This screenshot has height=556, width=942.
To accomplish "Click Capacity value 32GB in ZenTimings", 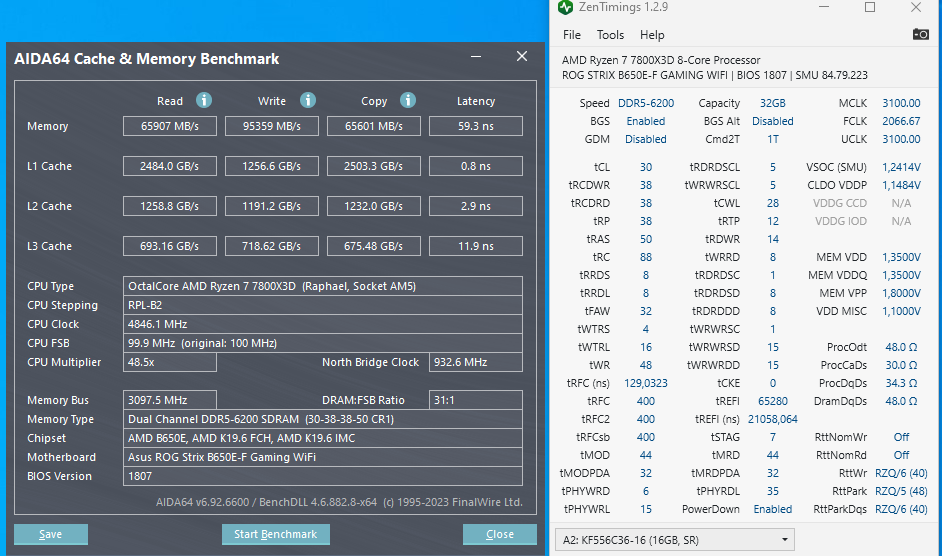I will pos(773,103).
